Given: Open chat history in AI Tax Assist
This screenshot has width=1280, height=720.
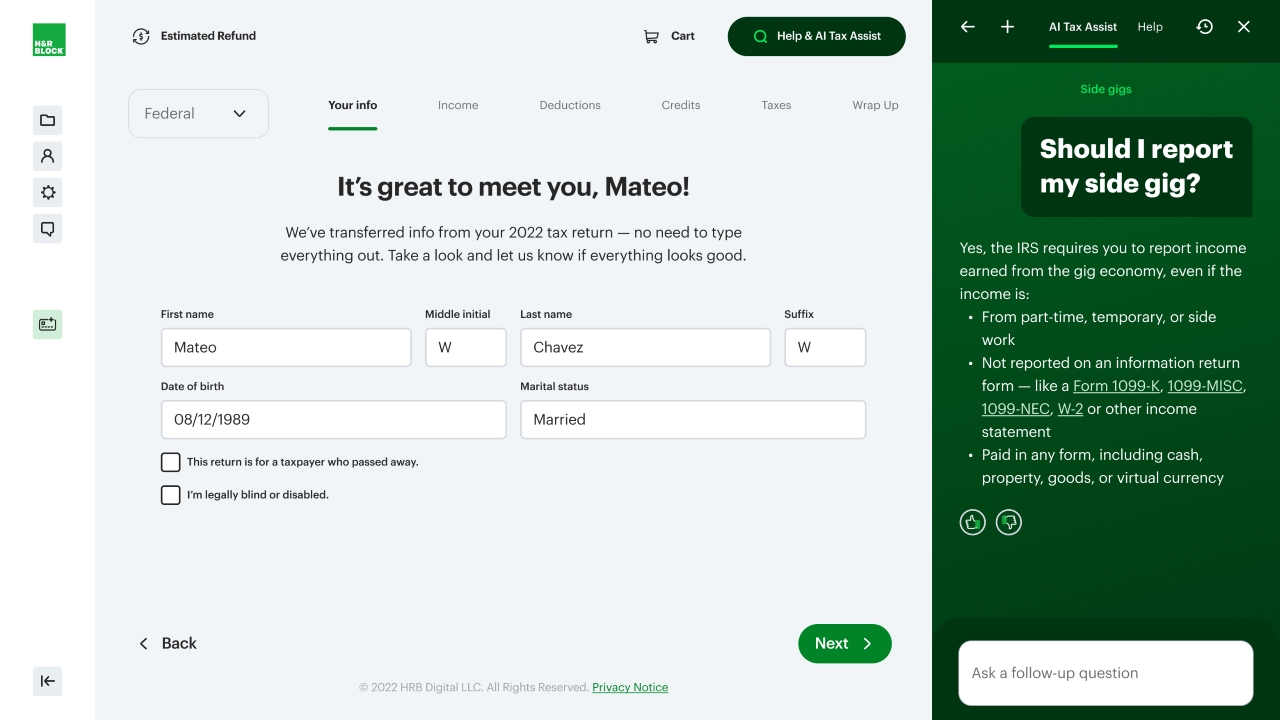Looking at the screenshot, I should pyautogui.click(x=1204, y=27).
